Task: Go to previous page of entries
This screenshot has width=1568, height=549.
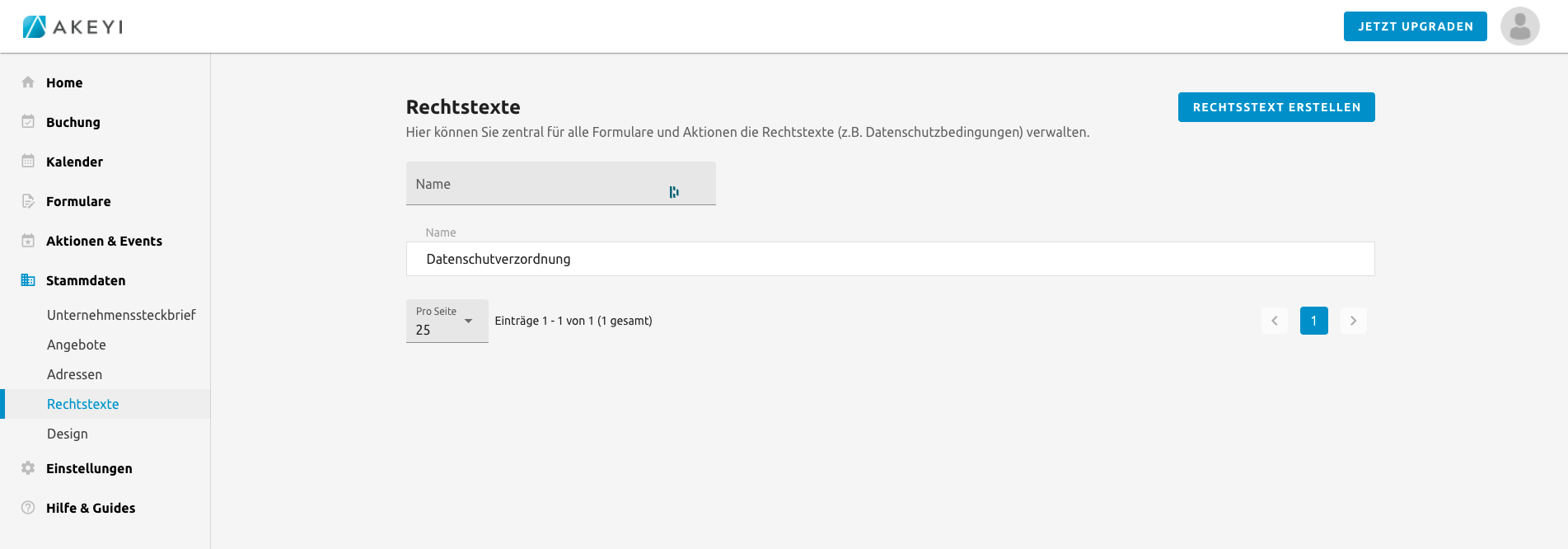Action: [1274, 321]
